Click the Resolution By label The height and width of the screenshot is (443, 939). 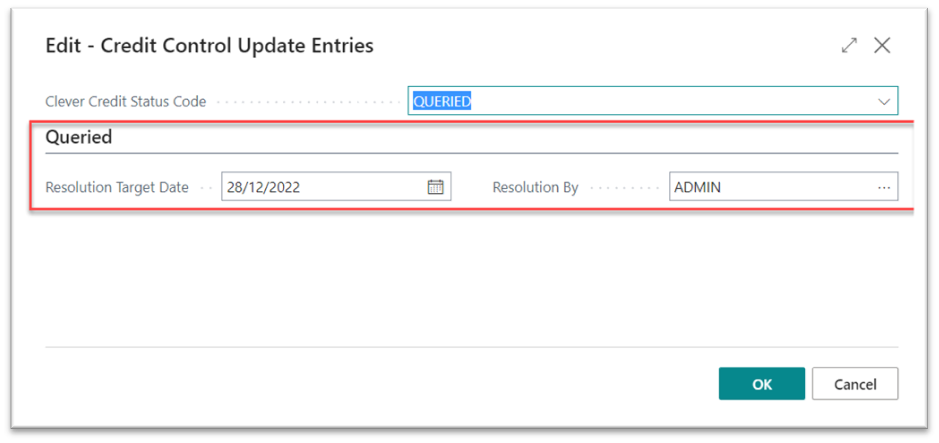click(x=535, y=187)
